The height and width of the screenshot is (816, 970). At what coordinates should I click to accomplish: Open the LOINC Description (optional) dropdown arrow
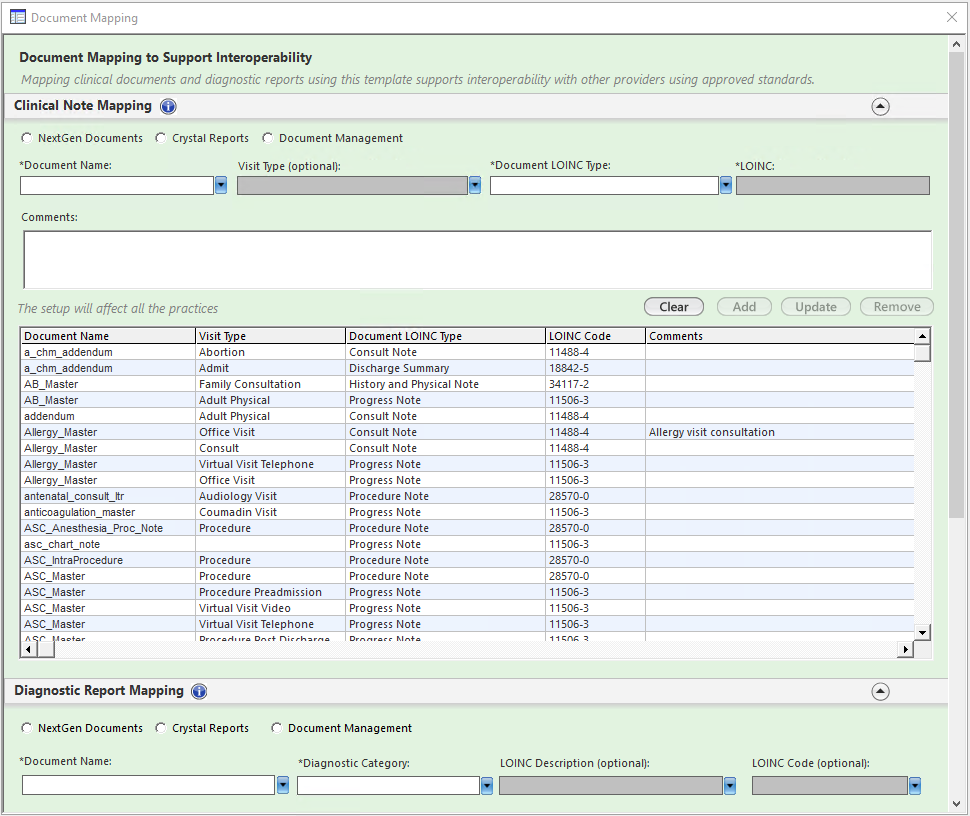point(730,785)
